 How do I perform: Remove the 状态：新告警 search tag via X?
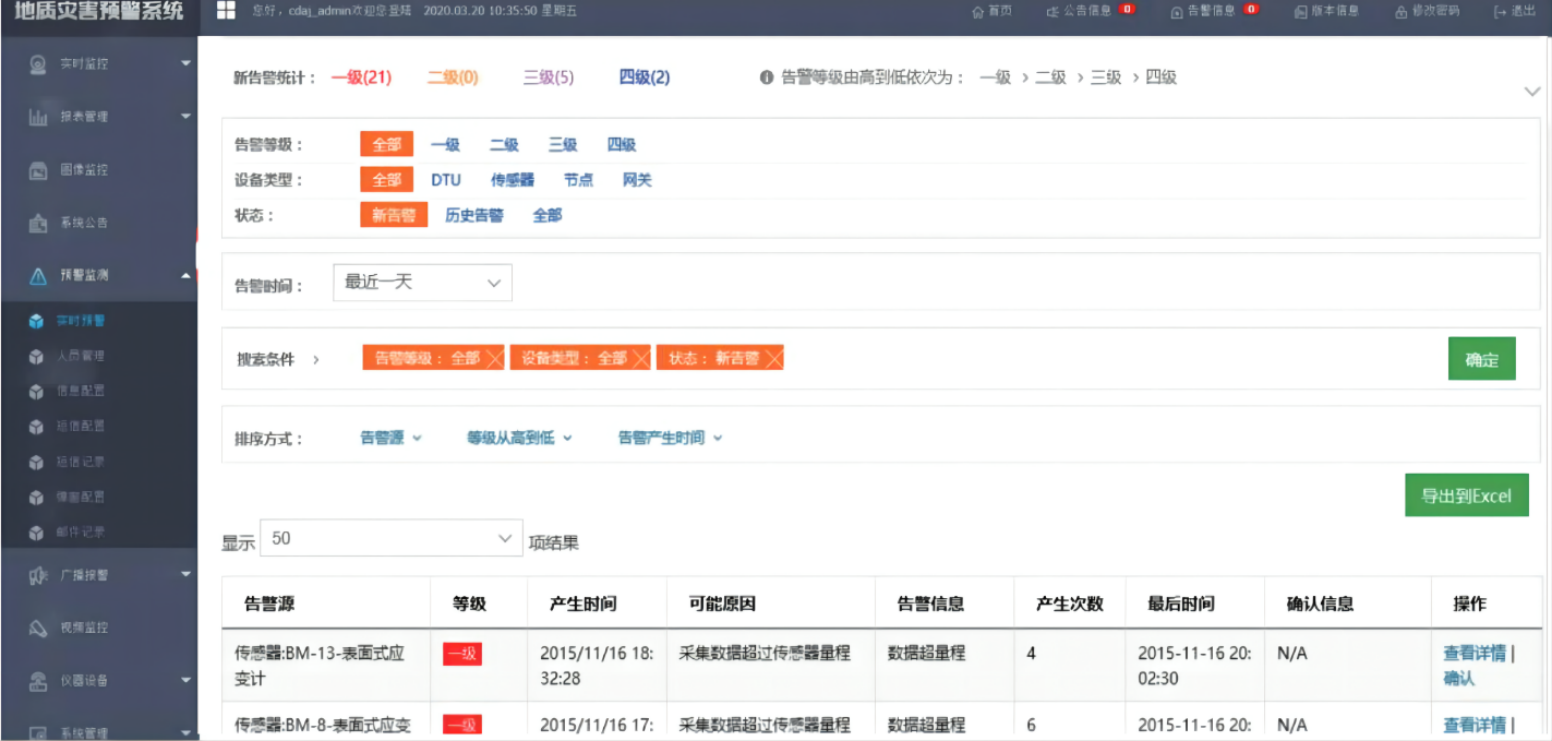click(773, 359)
